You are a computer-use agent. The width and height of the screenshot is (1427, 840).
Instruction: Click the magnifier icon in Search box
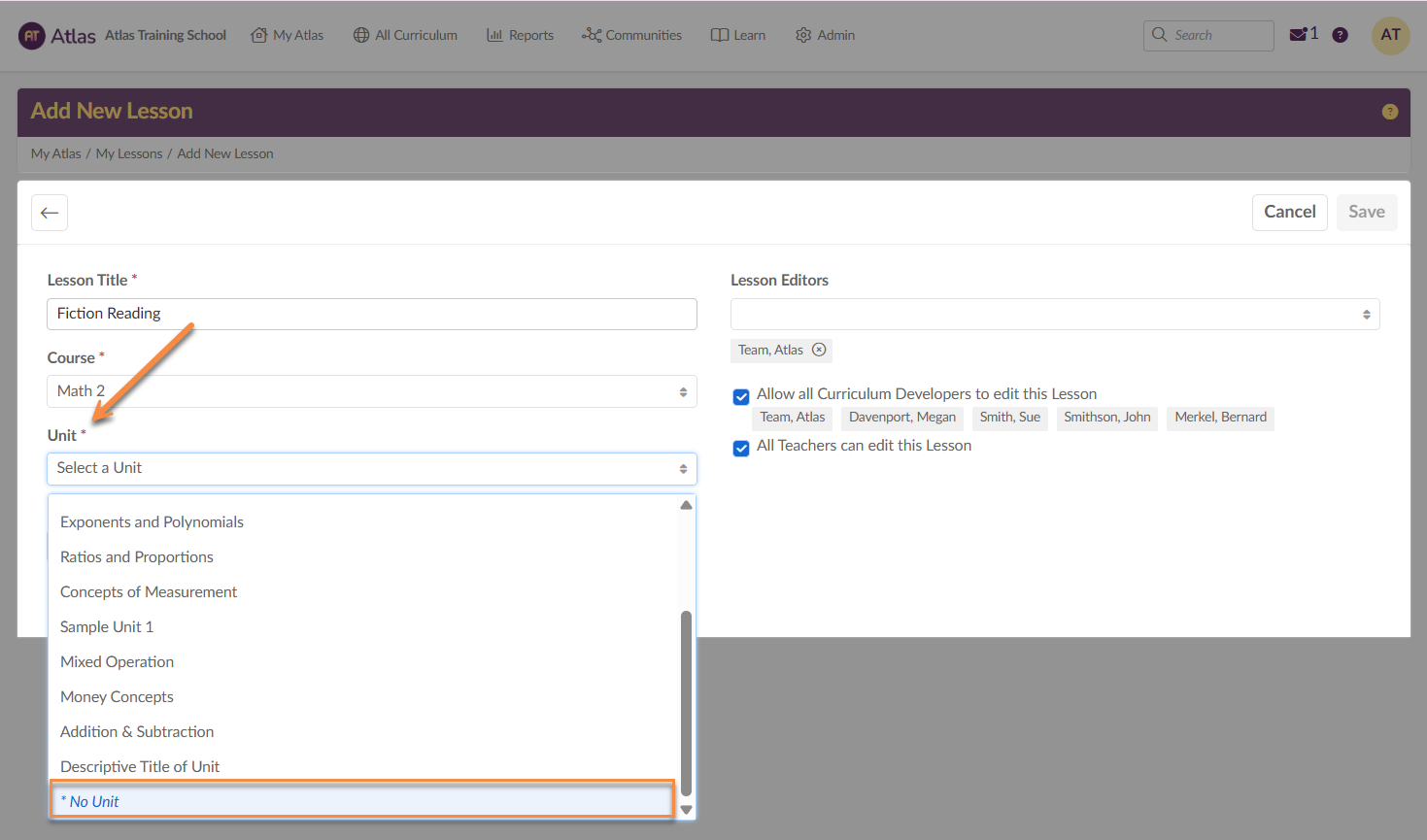pyautogui.click(x=1159, y=35)
